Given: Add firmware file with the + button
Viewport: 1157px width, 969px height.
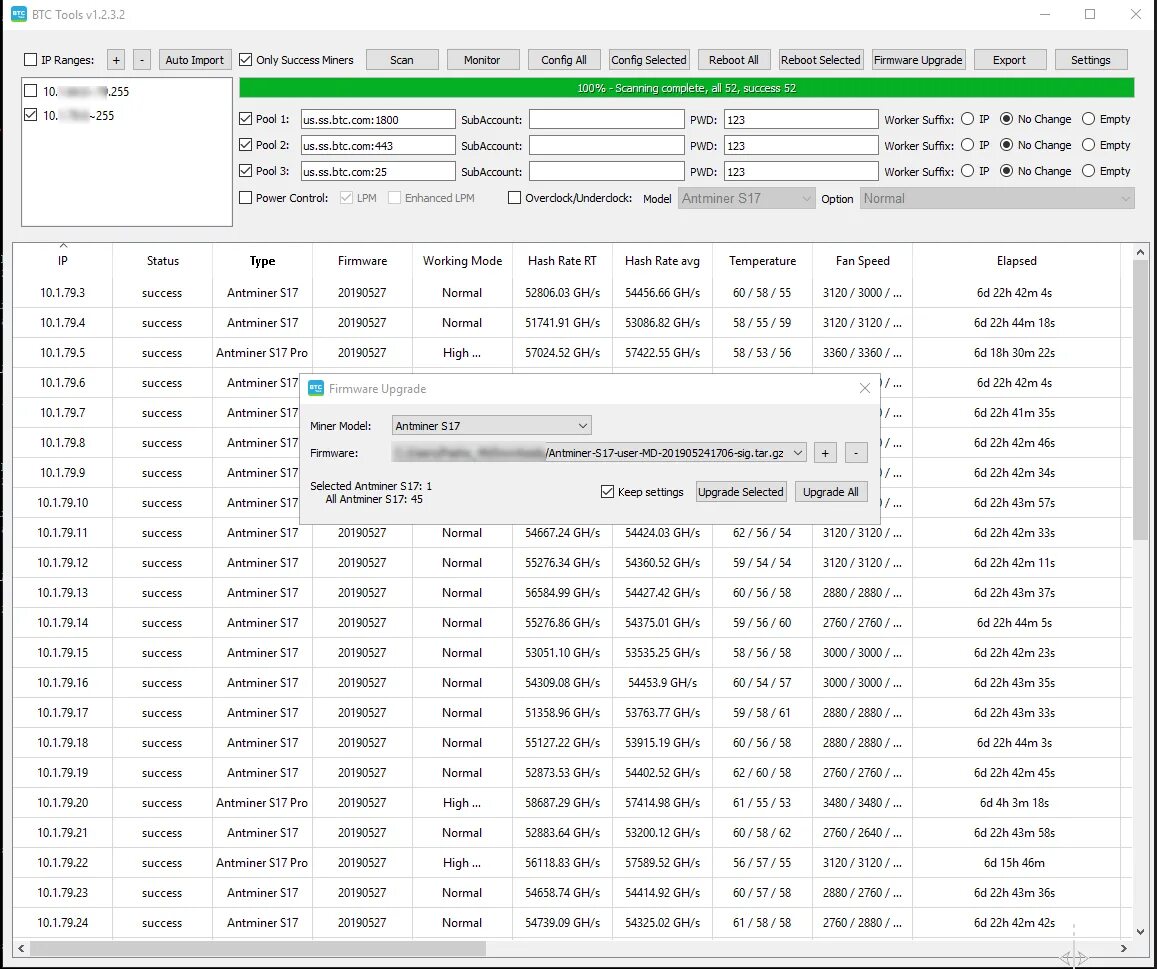Looking at the screenshot, I should [825, 453].
